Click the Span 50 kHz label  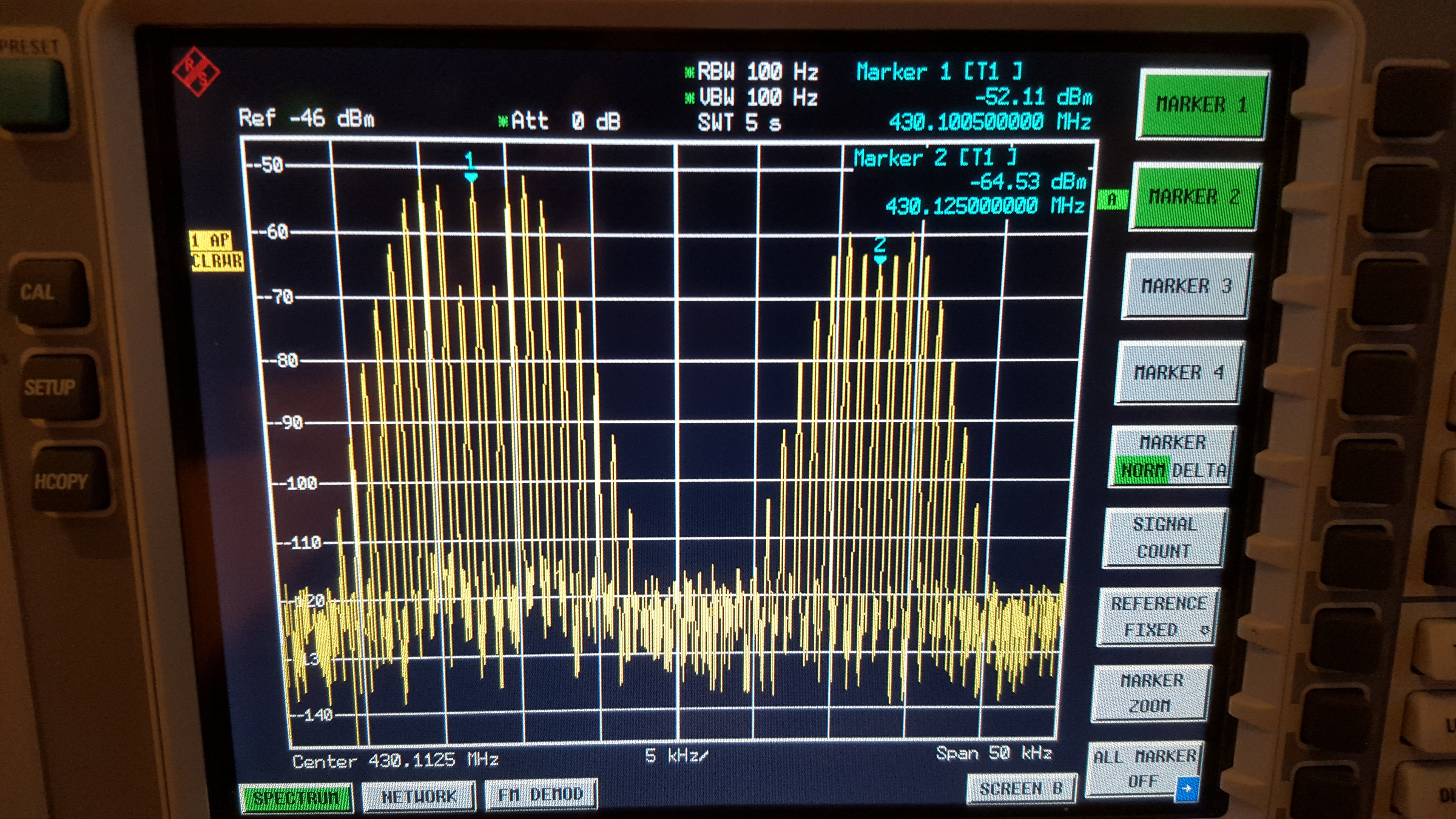click(994, 753)
